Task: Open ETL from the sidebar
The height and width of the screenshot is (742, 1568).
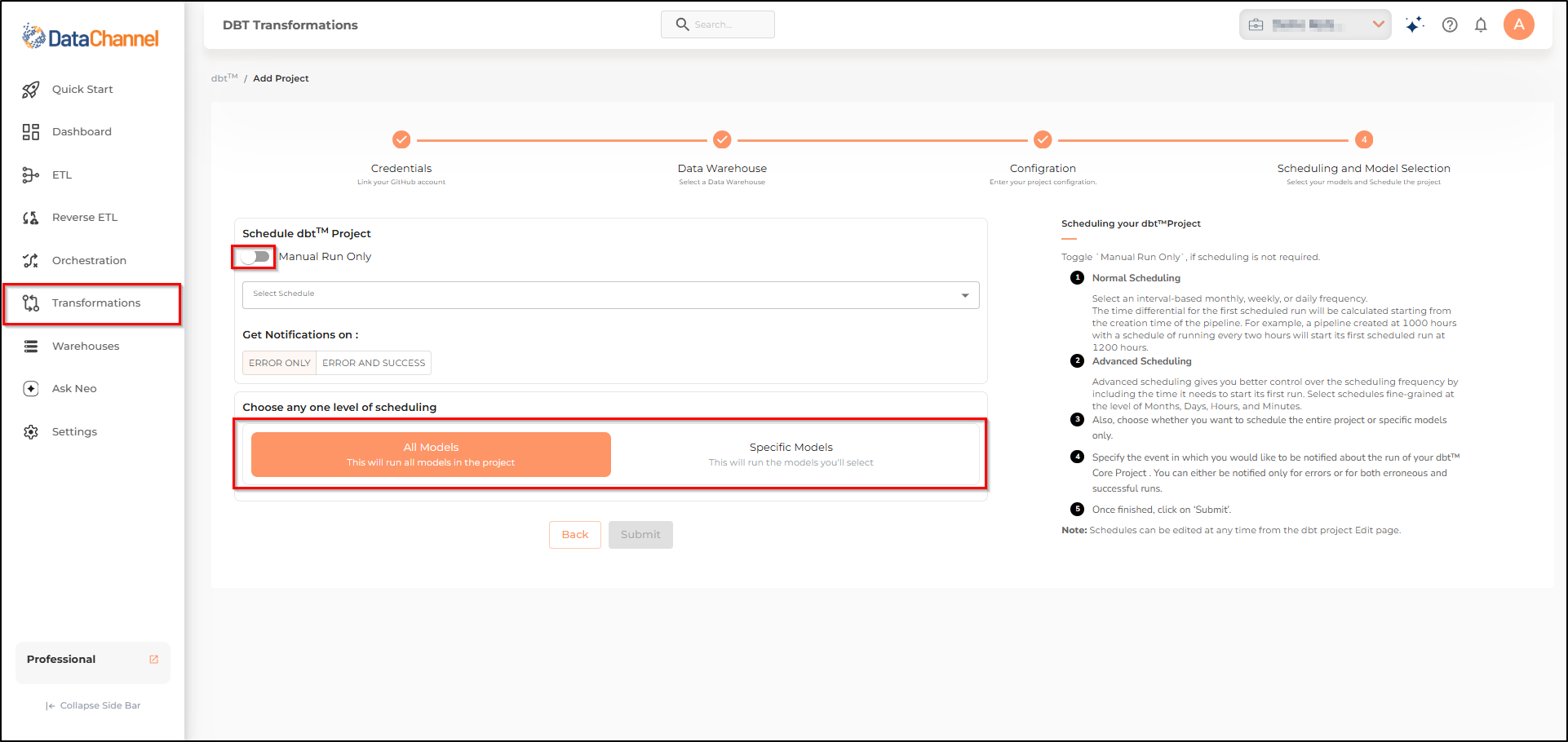Action: click(x=62, y=175)
